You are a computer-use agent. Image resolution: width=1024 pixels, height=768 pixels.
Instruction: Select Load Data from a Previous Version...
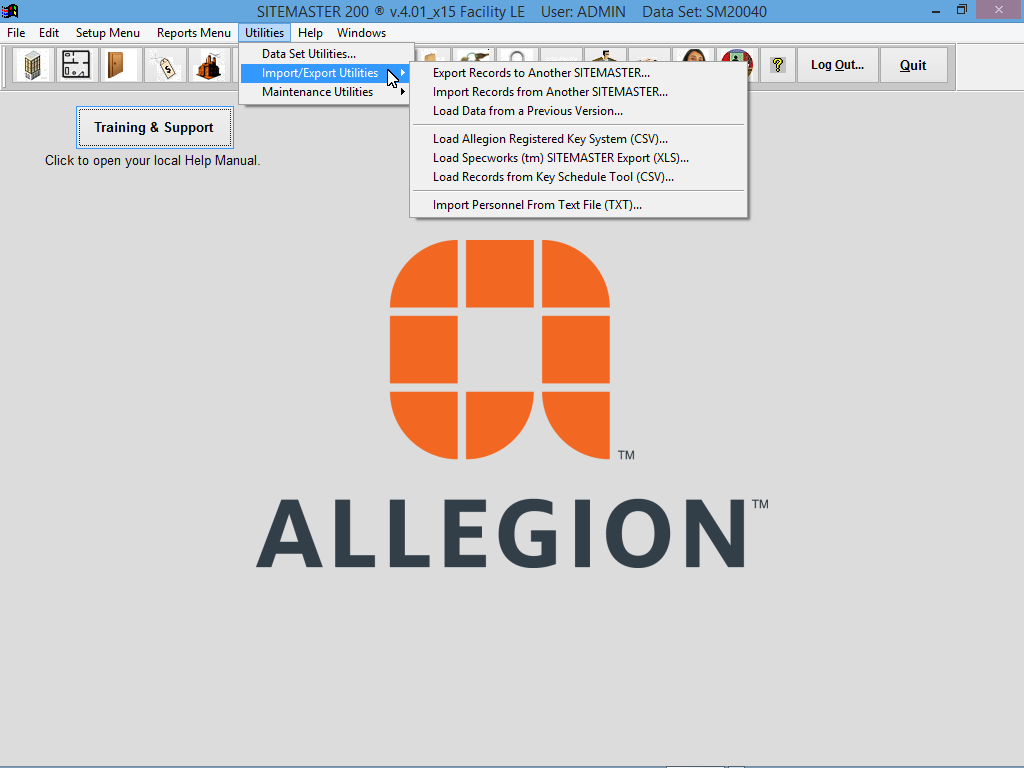coord(579,110)
